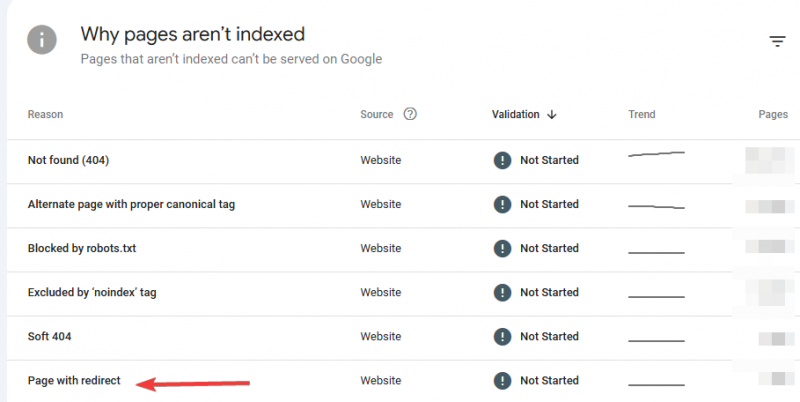Screen dimensions: 800x402
Task: Click the Alternate page trend sparkline
Action: 656,206
